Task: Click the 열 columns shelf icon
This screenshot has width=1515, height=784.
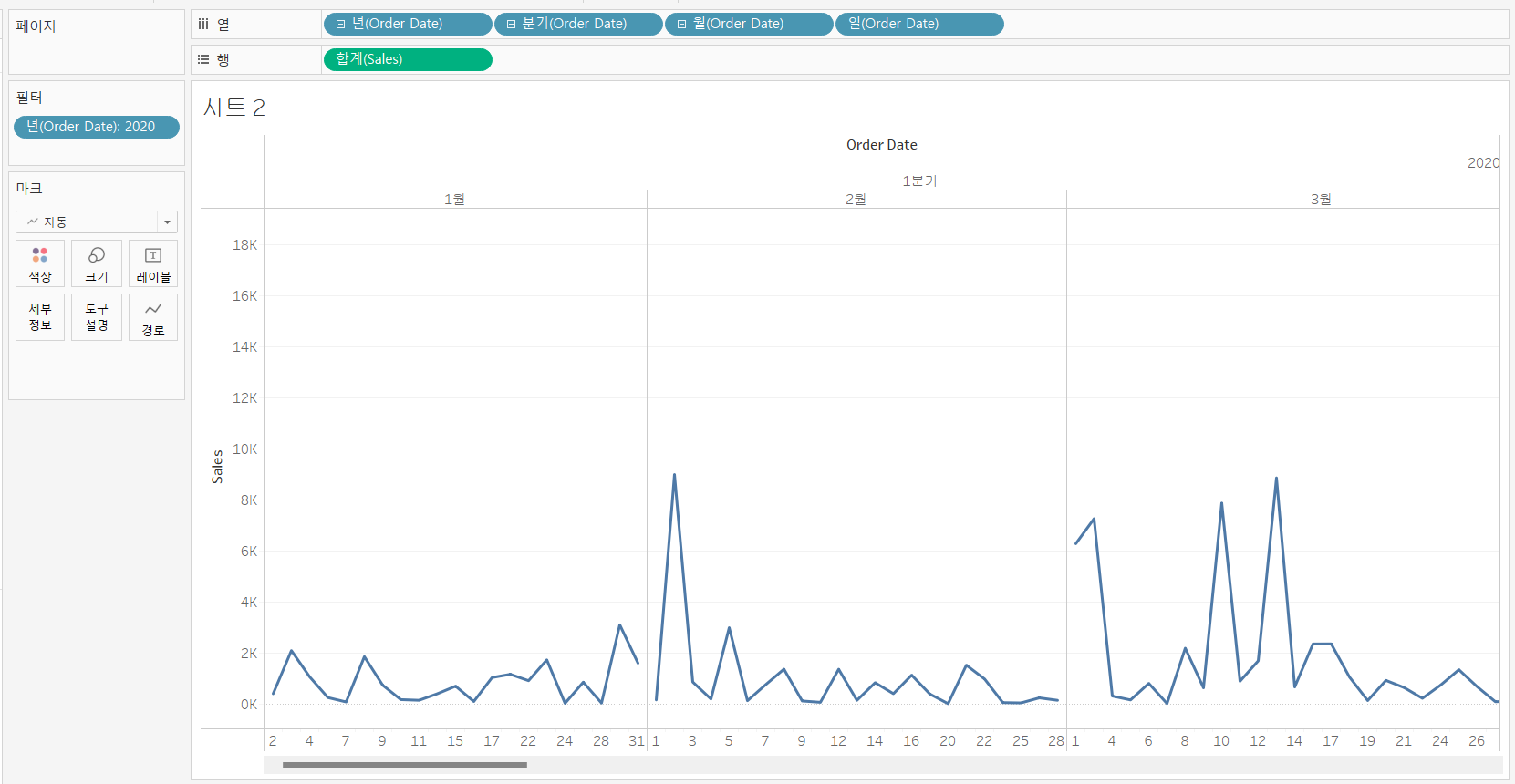Action: pyautogui.click(x=203, y=25)
